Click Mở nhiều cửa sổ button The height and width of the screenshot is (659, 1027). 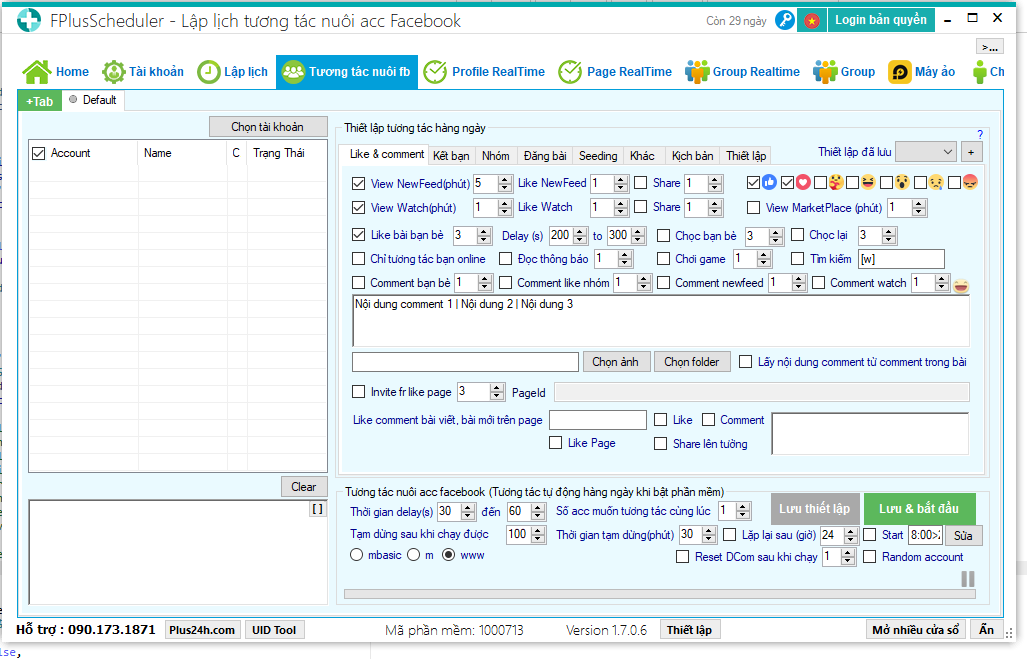[x=916, y=630]
